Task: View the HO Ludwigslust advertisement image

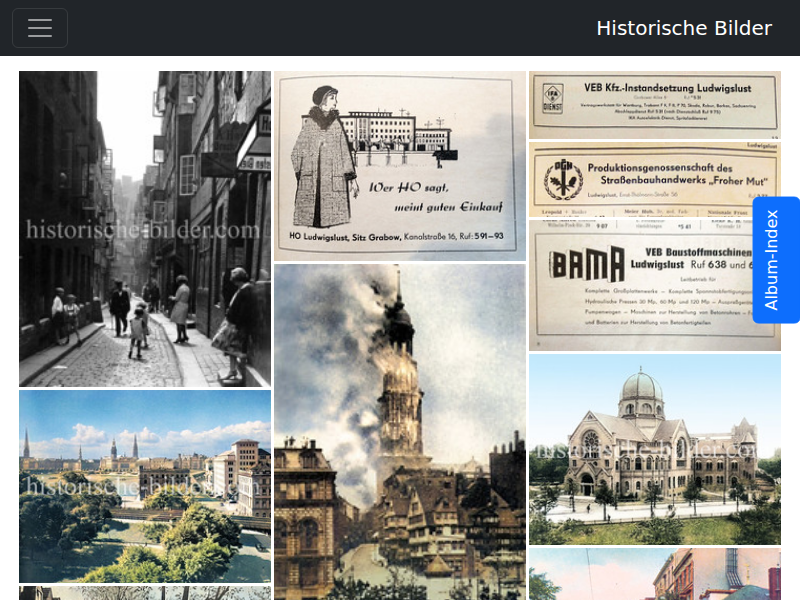Action: (x=399, y=166)
